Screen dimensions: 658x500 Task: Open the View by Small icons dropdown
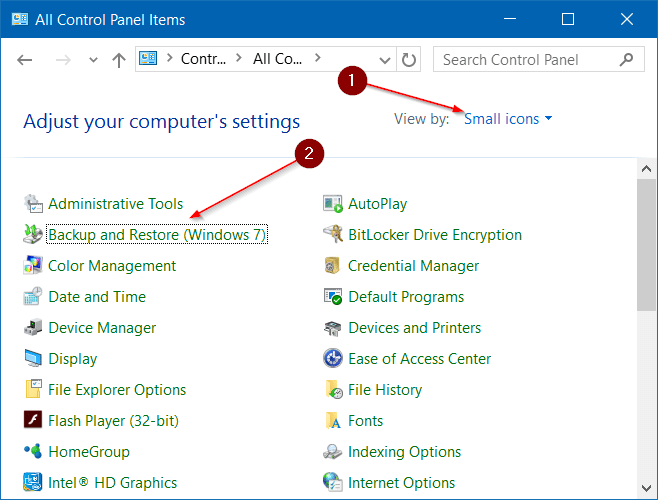tap(508, 119)
